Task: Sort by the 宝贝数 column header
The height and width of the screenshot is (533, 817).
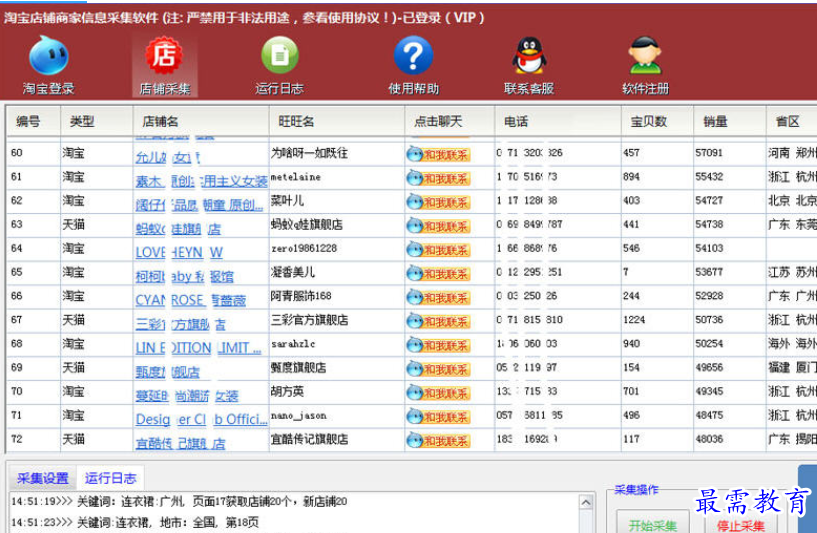Action: [x=658, y=122]
